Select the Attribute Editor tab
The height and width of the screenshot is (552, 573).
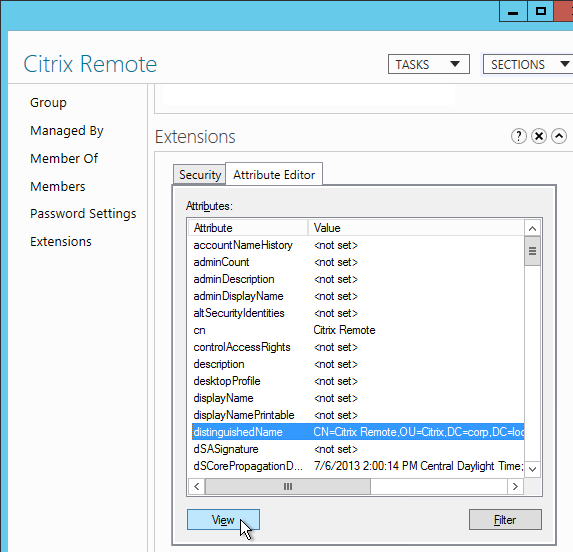(x=274, y=174)
